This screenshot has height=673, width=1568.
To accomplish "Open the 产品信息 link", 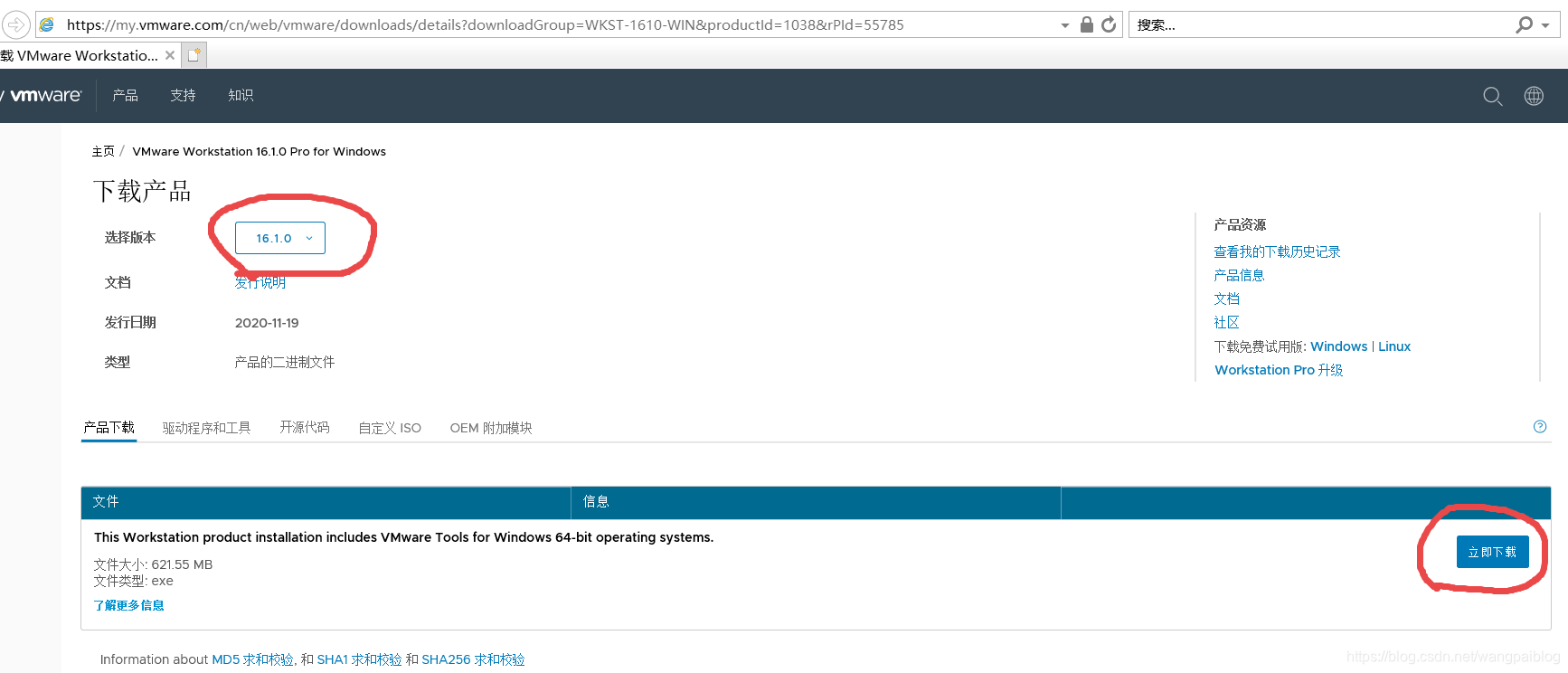I will coord(1239,275).
